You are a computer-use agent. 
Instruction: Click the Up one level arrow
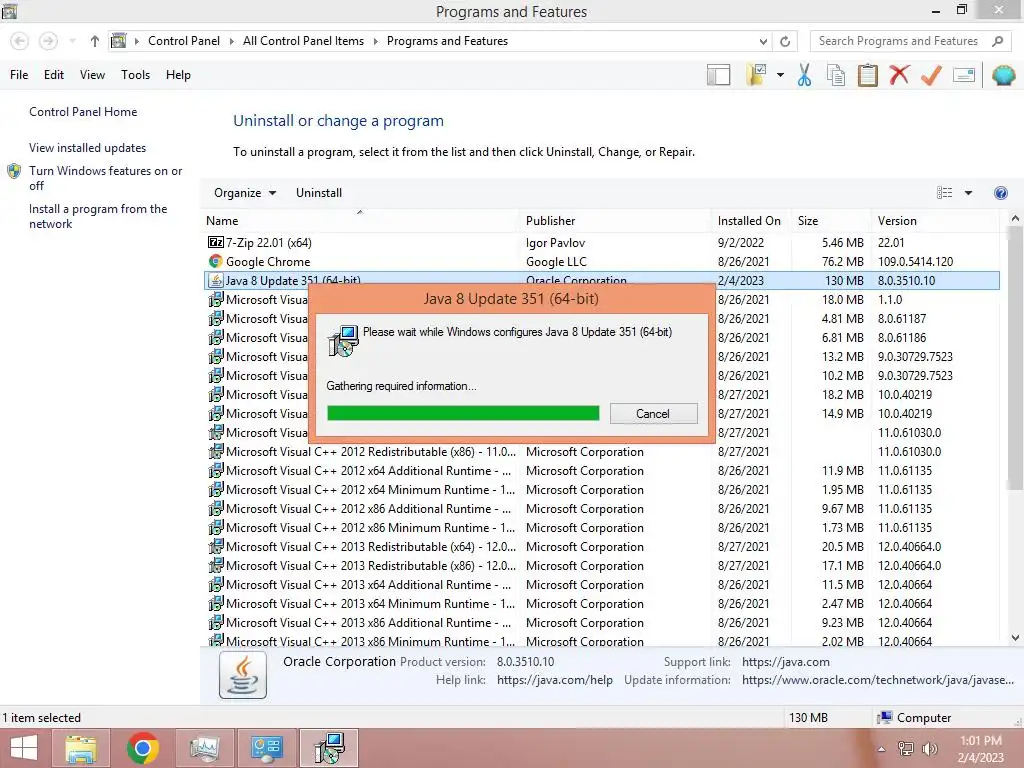[95, 41]
